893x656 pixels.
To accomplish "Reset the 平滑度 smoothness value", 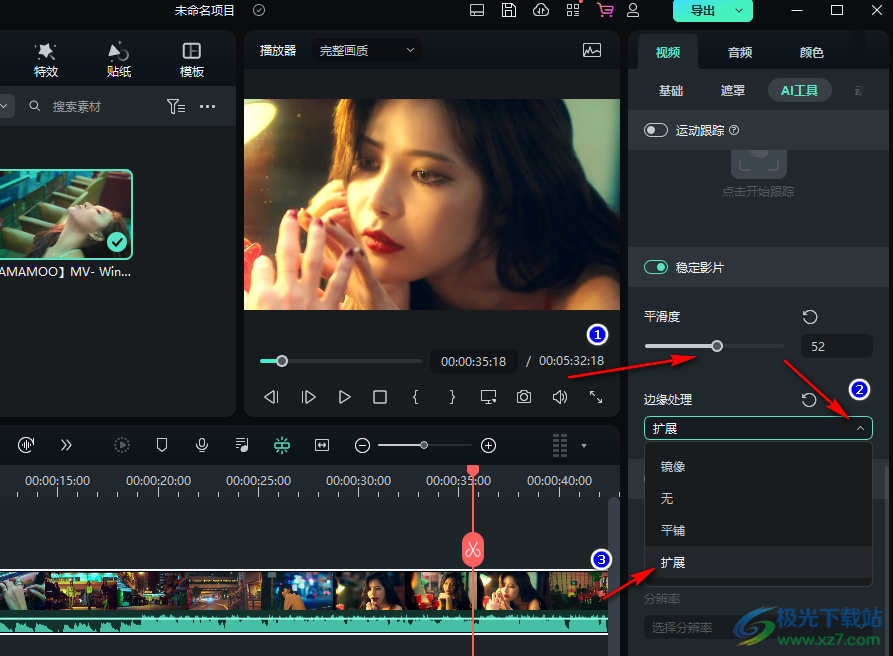I will click(x=810, y=317).
